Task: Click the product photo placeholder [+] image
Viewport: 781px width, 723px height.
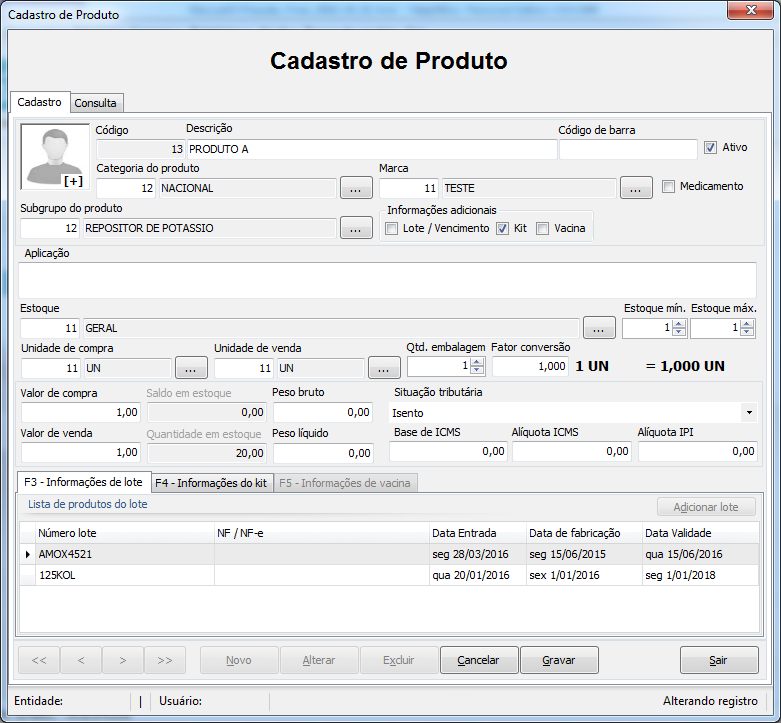Action: click(55, 156)
